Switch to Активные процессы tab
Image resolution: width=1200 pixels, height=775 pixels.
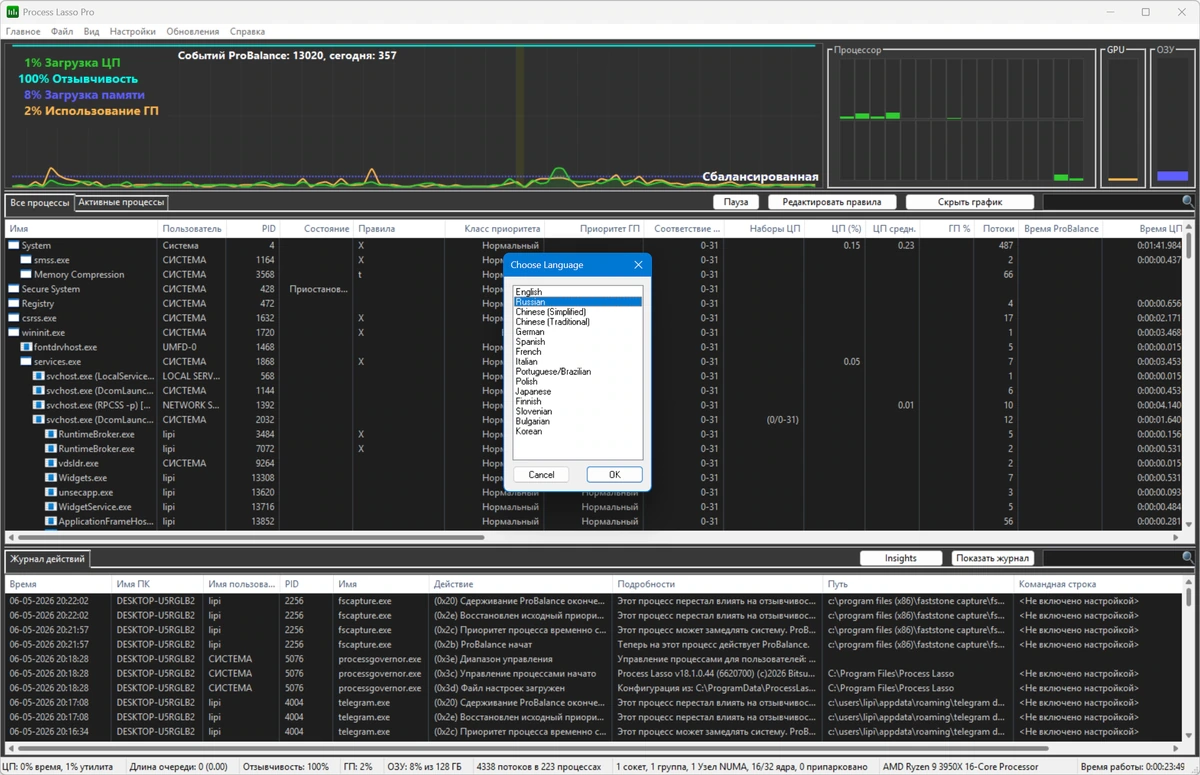(x=122, y=202)
